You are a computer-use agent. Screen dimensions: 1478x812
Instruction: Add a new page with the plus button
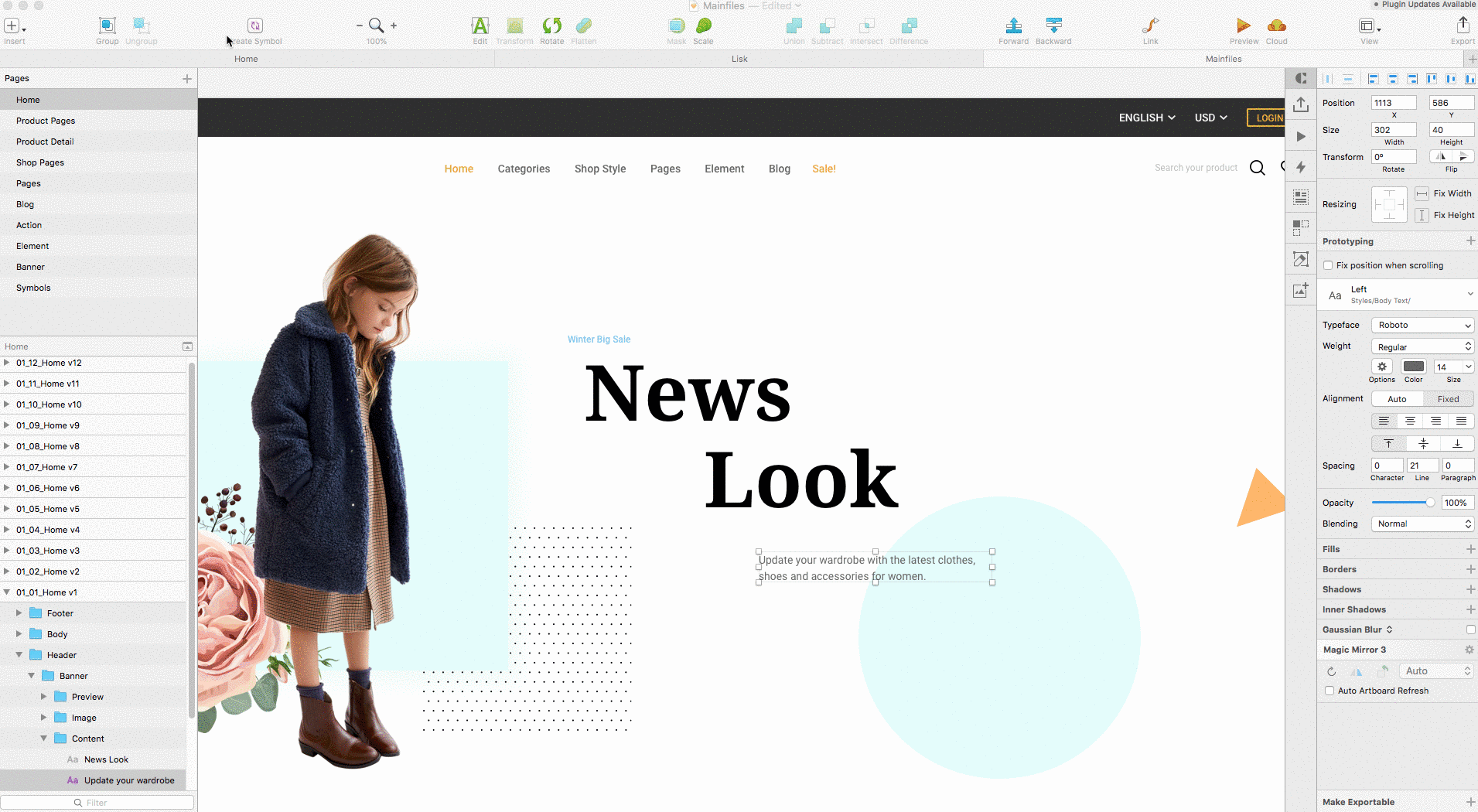186,78
